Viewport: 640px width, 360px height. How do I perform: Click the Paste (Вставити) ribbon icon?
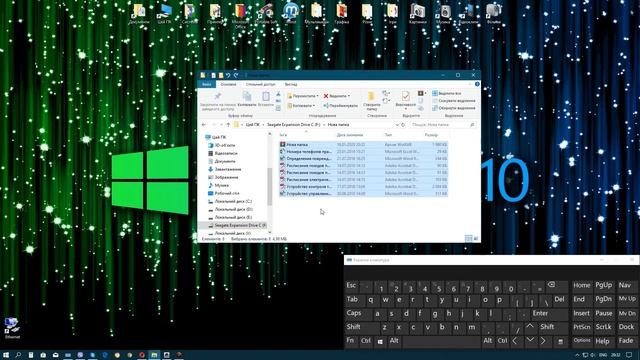[x=266, y=99]
